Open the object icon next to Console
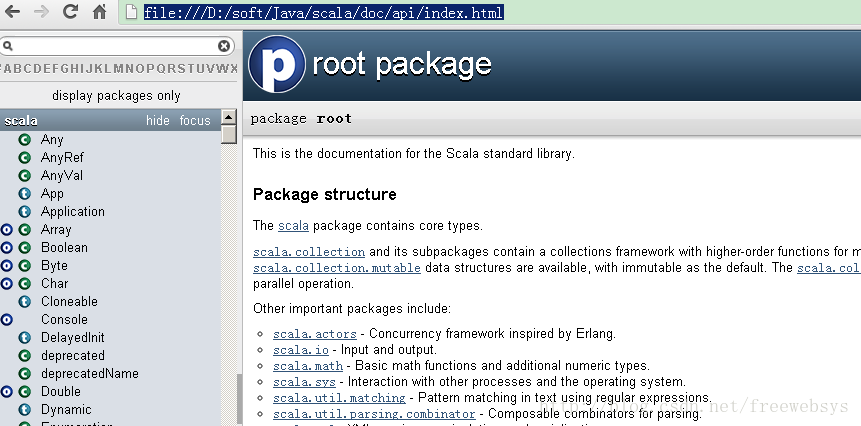Screen dimensions: 861x426 [7, 320]
